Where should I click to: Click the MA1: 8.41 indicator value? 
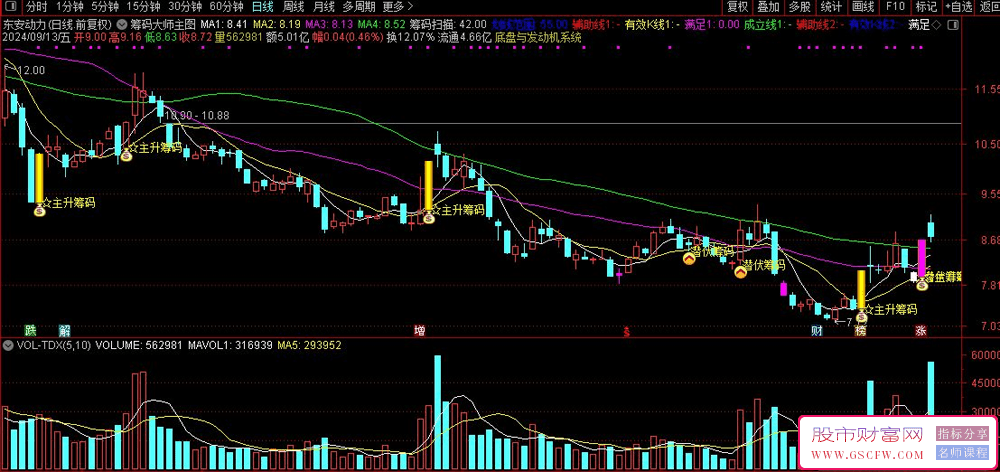click(223, 25)
